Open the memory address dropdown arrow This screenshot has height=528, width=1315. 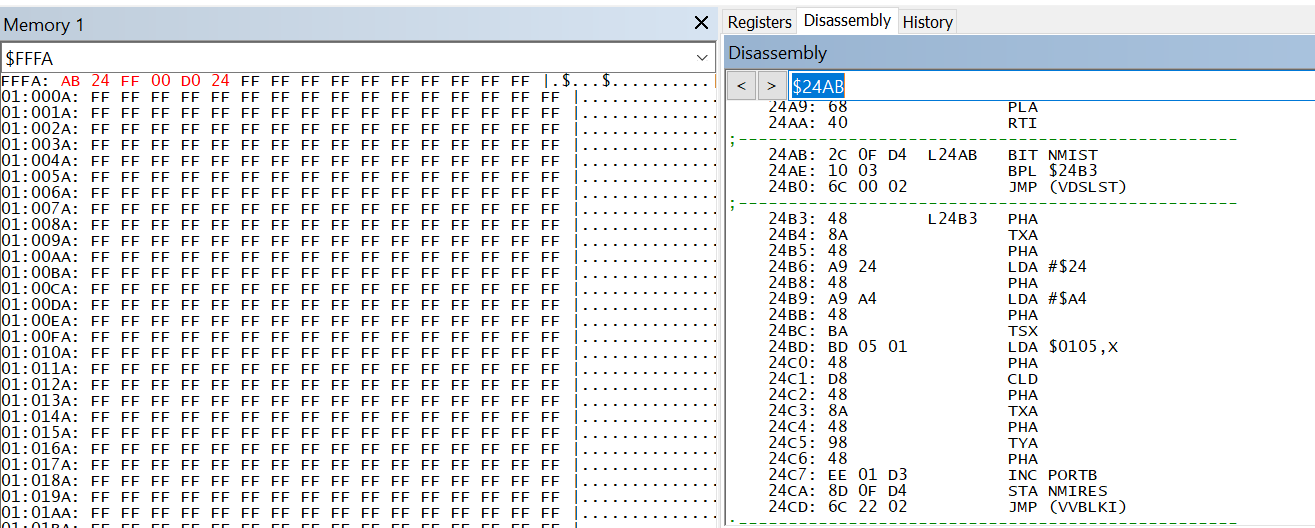702,59
